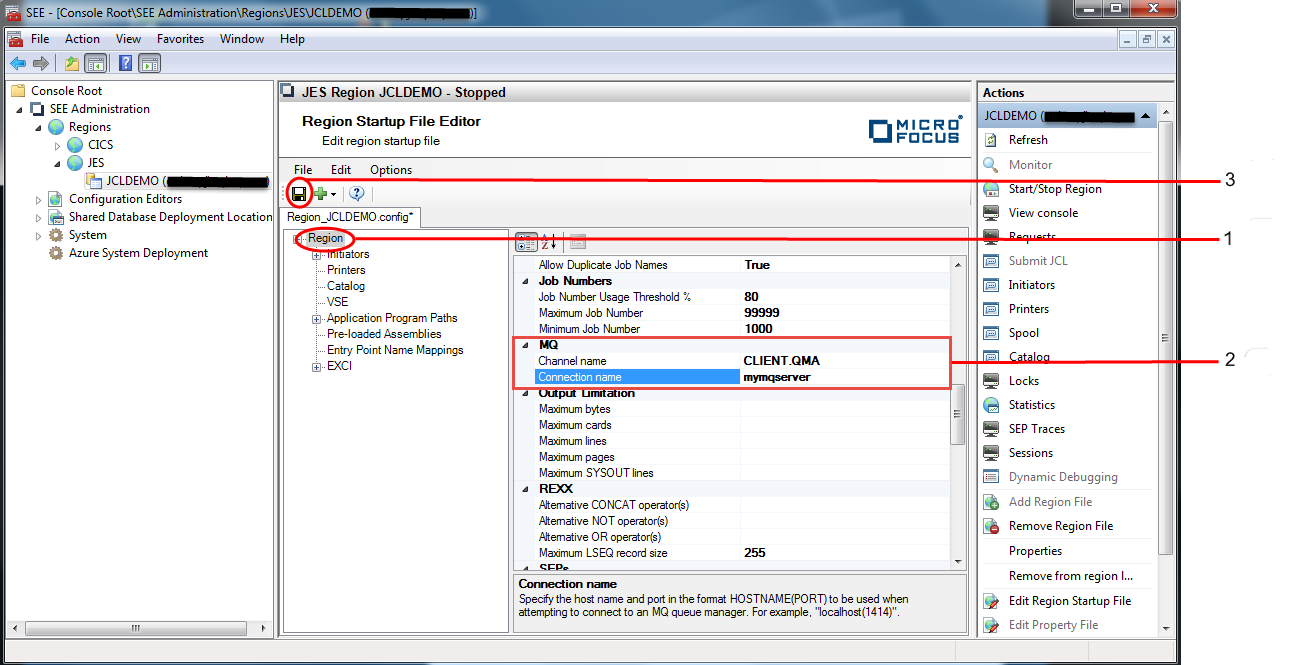The width and height of the screenshot is (1289, 665).
Task: Expand the Application Program Paths node
Action: tap(317, 319)
